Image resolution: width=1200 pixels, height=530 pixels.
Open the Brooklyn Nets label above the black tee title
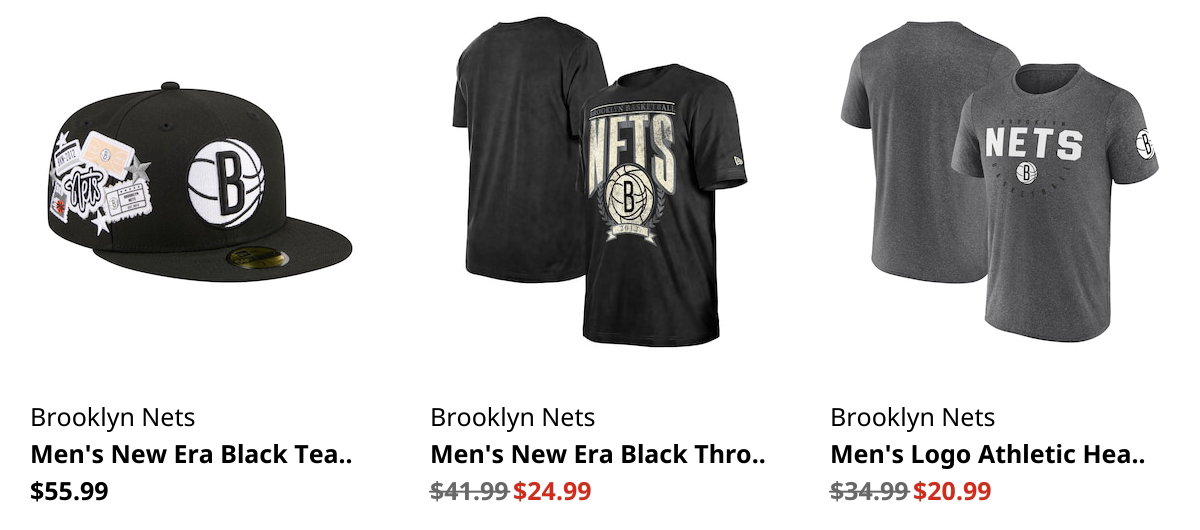[x=513, y=417]
